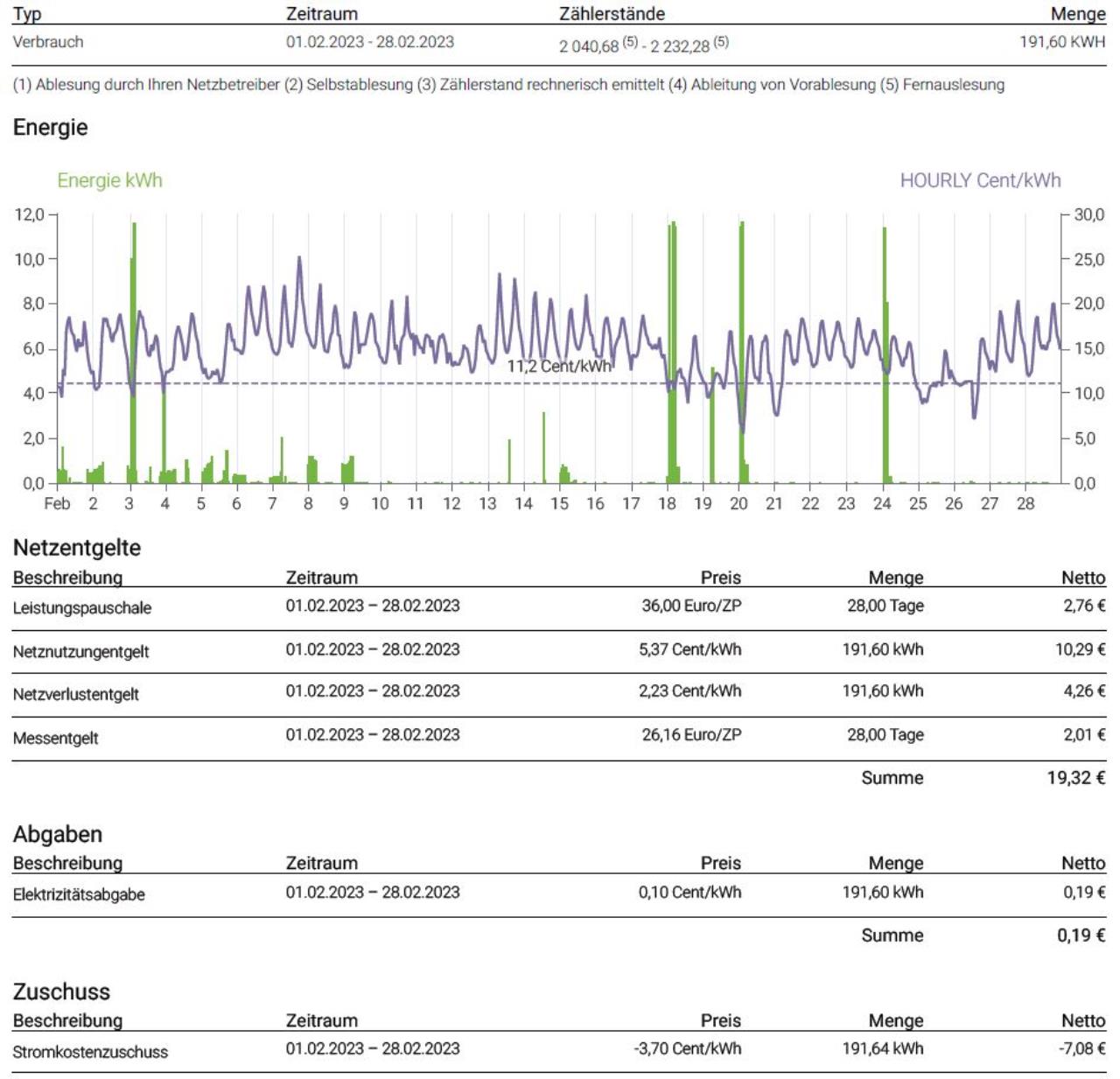Click x-axis day label '14'
Viewport: 1120px width, 1079px height.
coord(523,503)
